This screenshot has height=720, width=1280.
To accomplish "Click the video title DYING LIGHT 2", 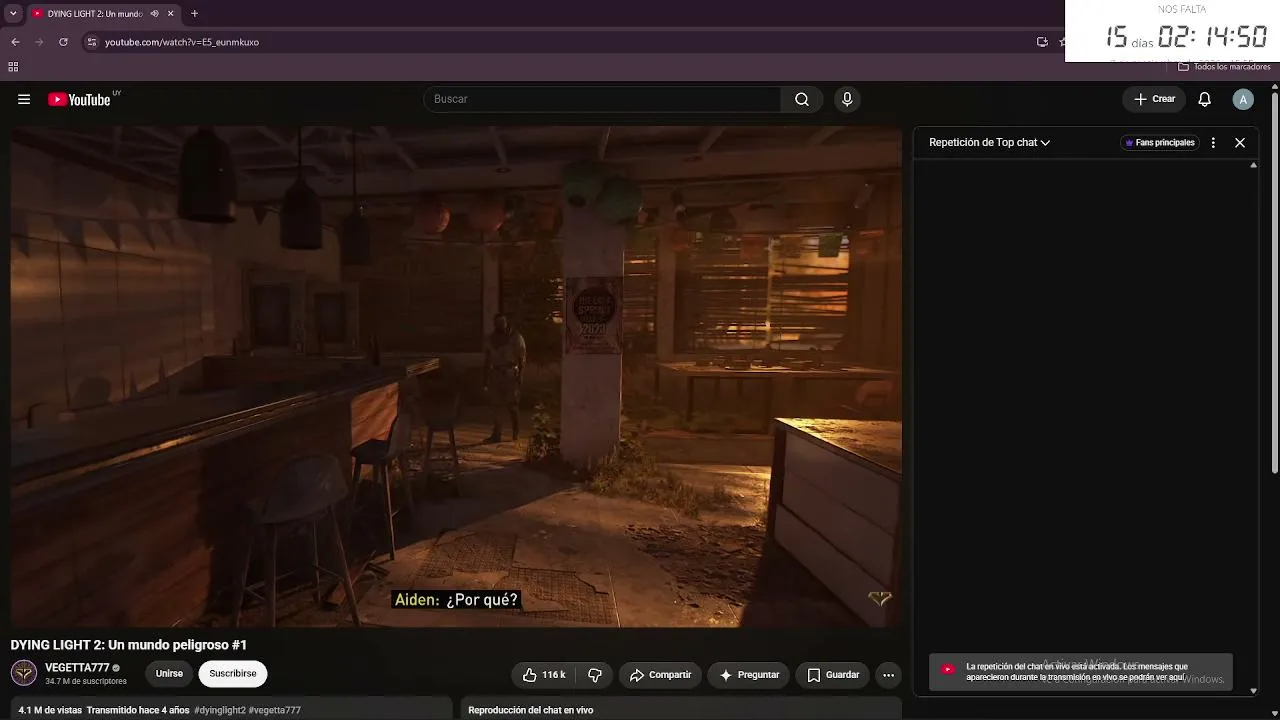I will (129, 645).
